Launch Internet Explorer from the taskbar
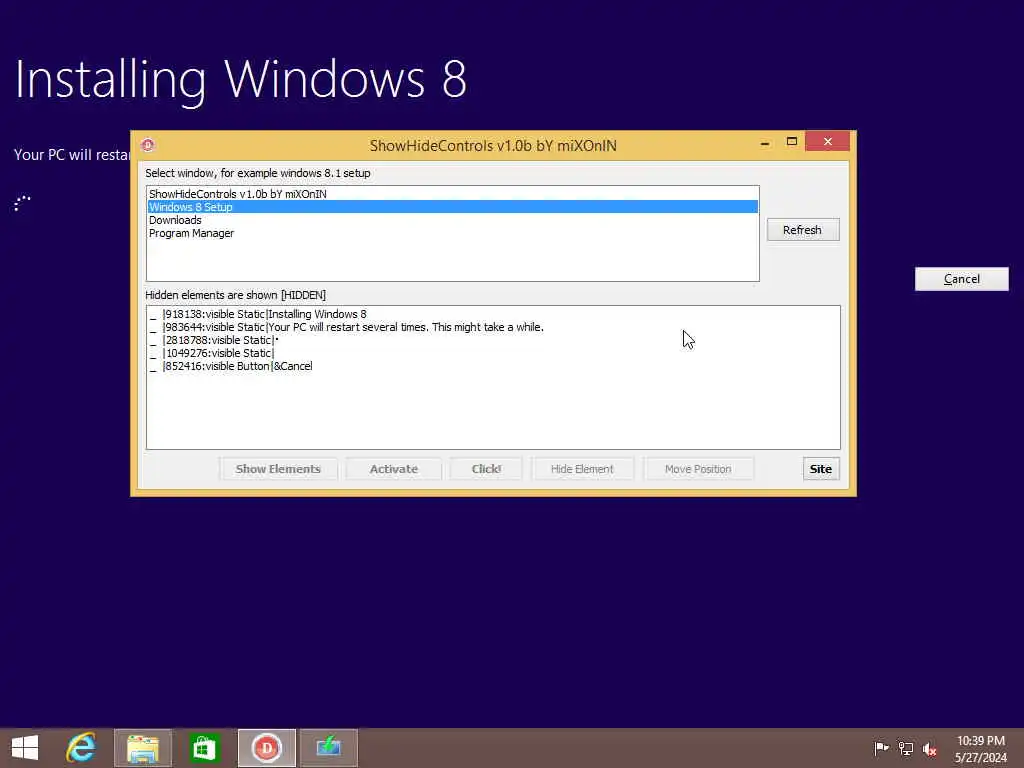The height and width of the screenshot is (768, 1024). (x=82, y=748)
